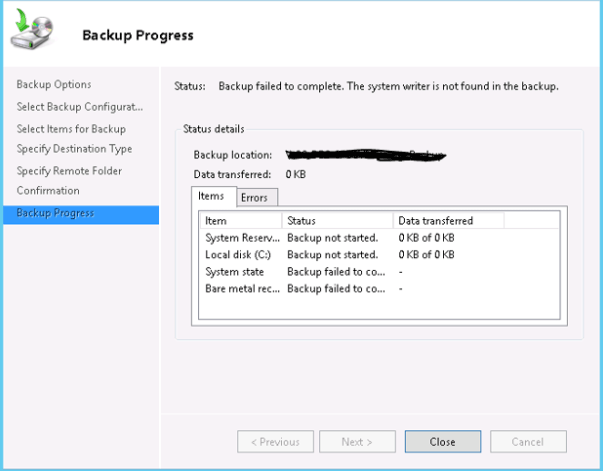Select the Specify Destination Type step

74,149
